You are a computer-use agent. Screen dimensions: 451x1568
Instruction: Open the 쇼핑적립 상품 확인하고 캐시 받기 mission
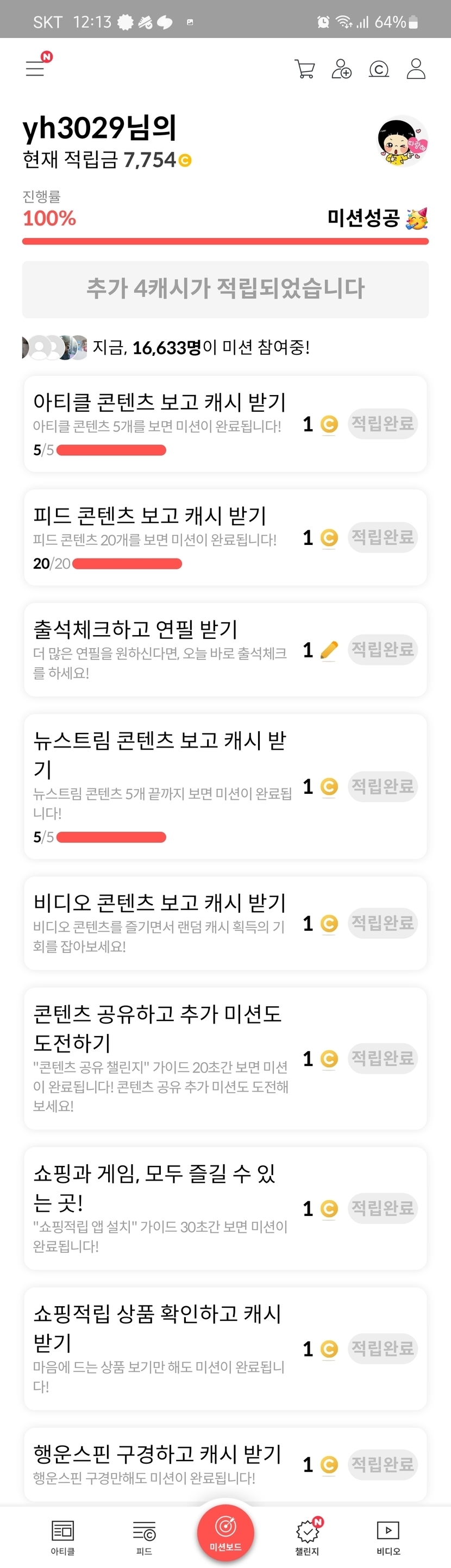coord(158,1349)
